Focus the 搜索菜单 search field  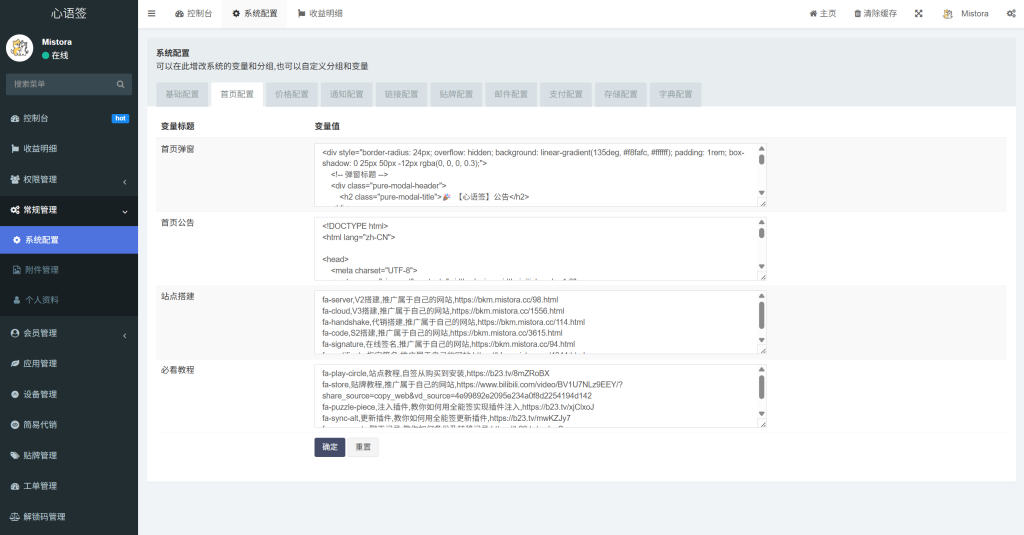[x=69, y=84]
